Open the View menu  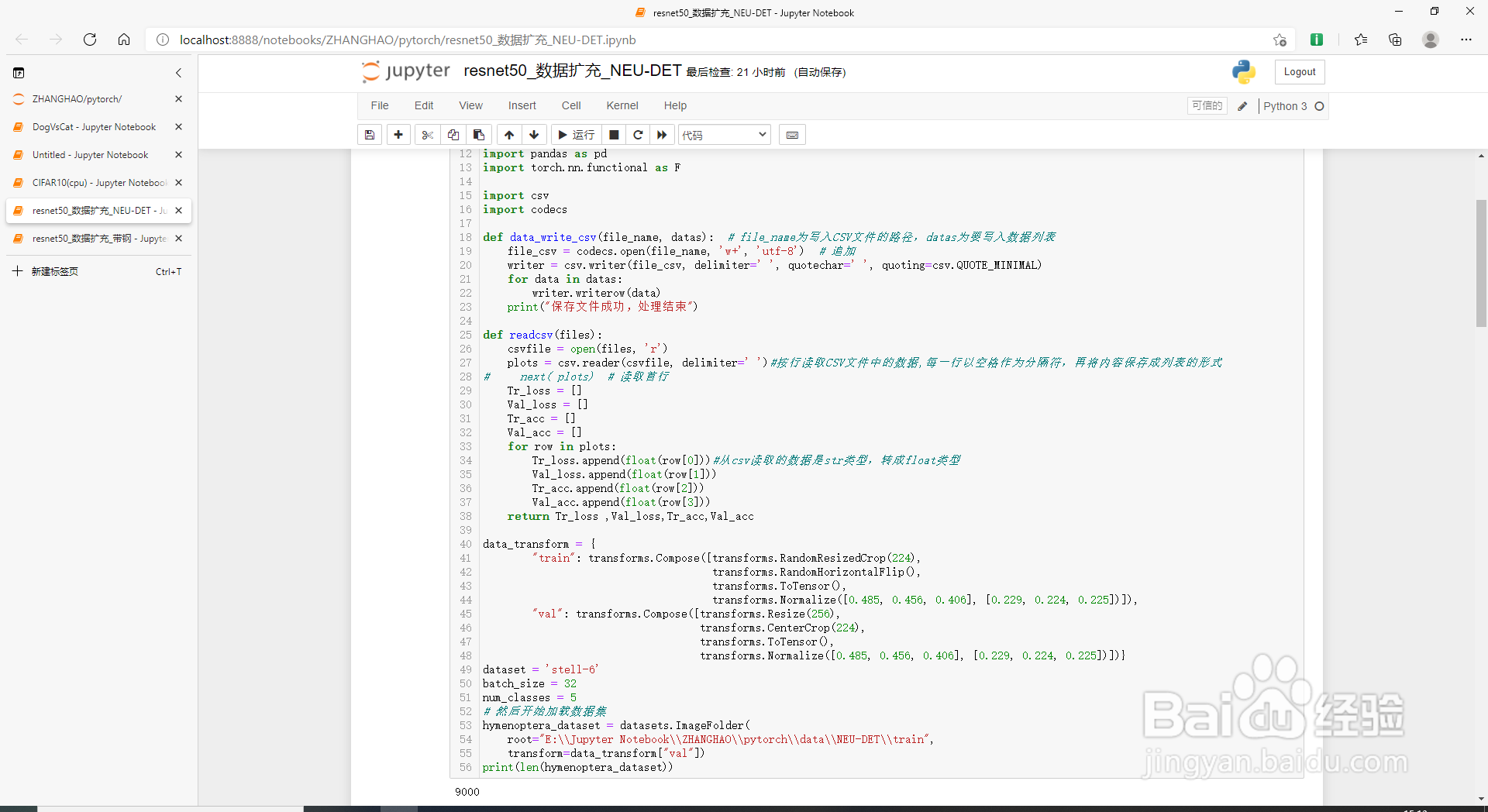pos(470,105)
